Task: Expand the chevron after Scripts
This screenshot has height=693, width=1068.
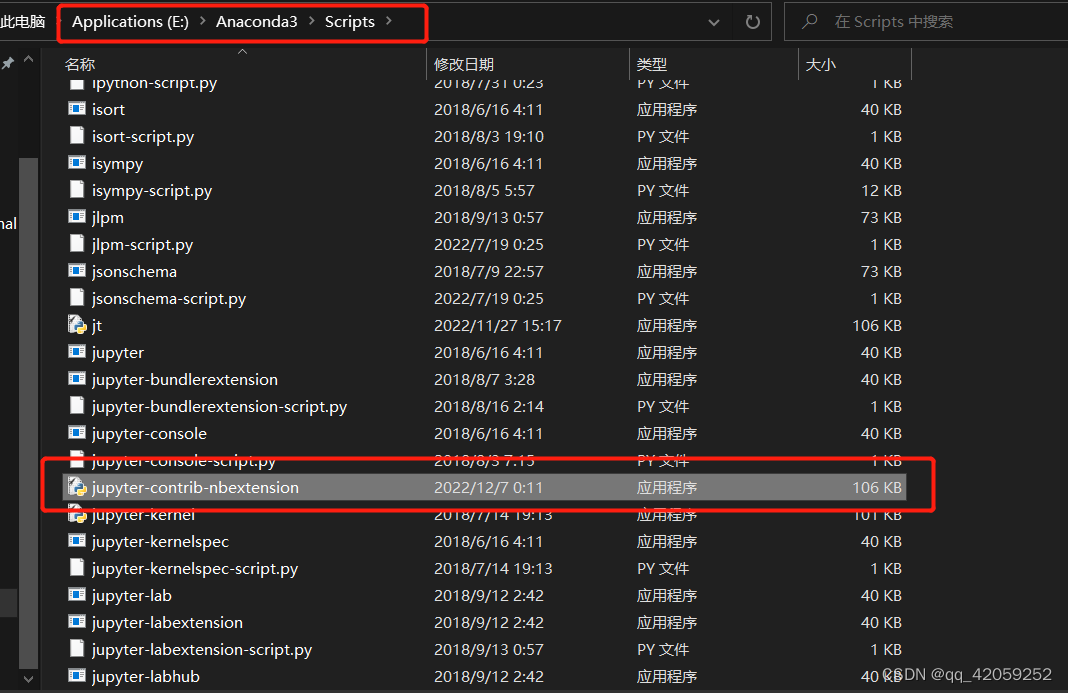Action: (x=389, y=21)
